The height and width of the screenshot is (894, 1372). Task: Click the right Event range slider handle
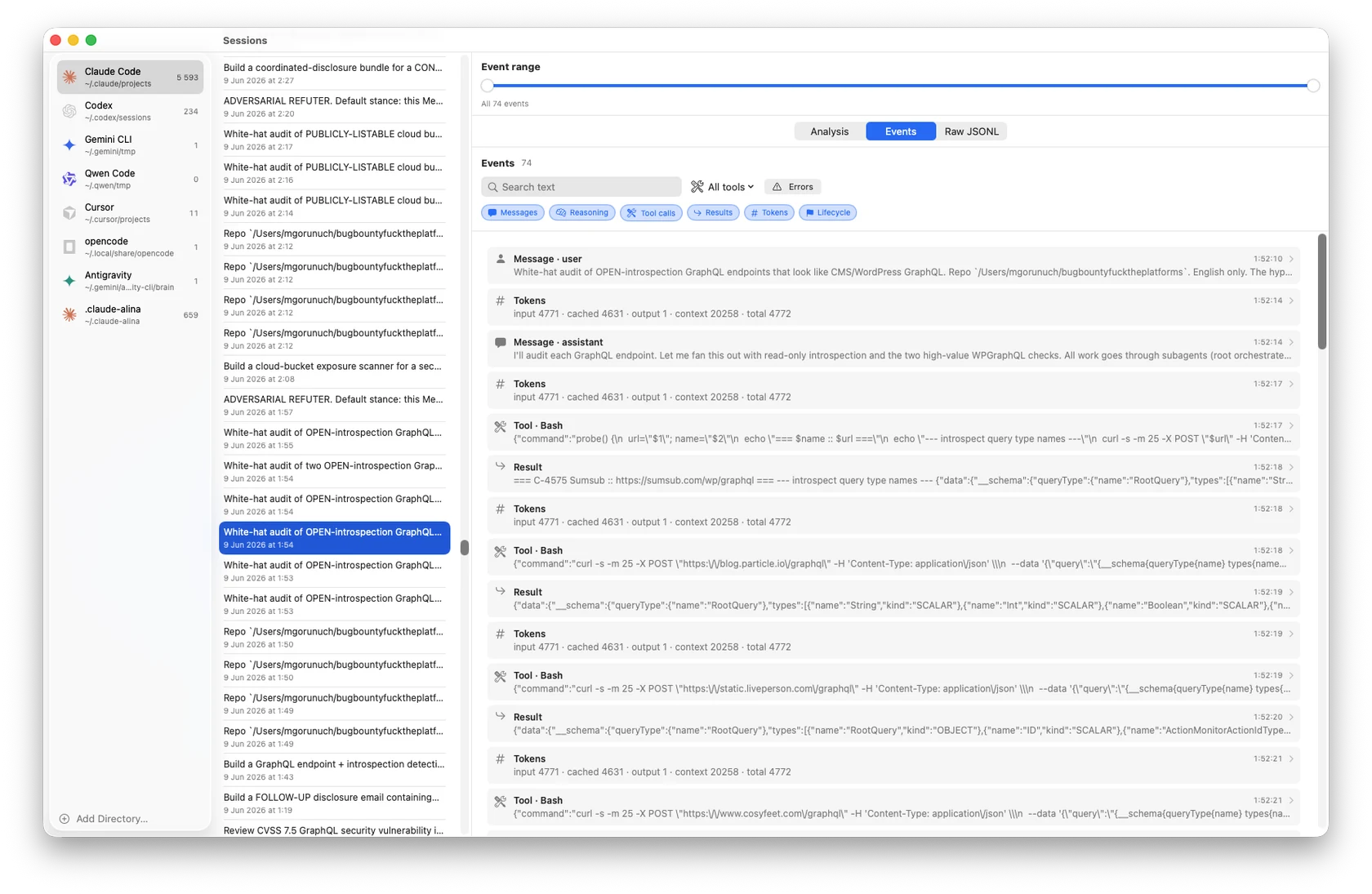1313,86
